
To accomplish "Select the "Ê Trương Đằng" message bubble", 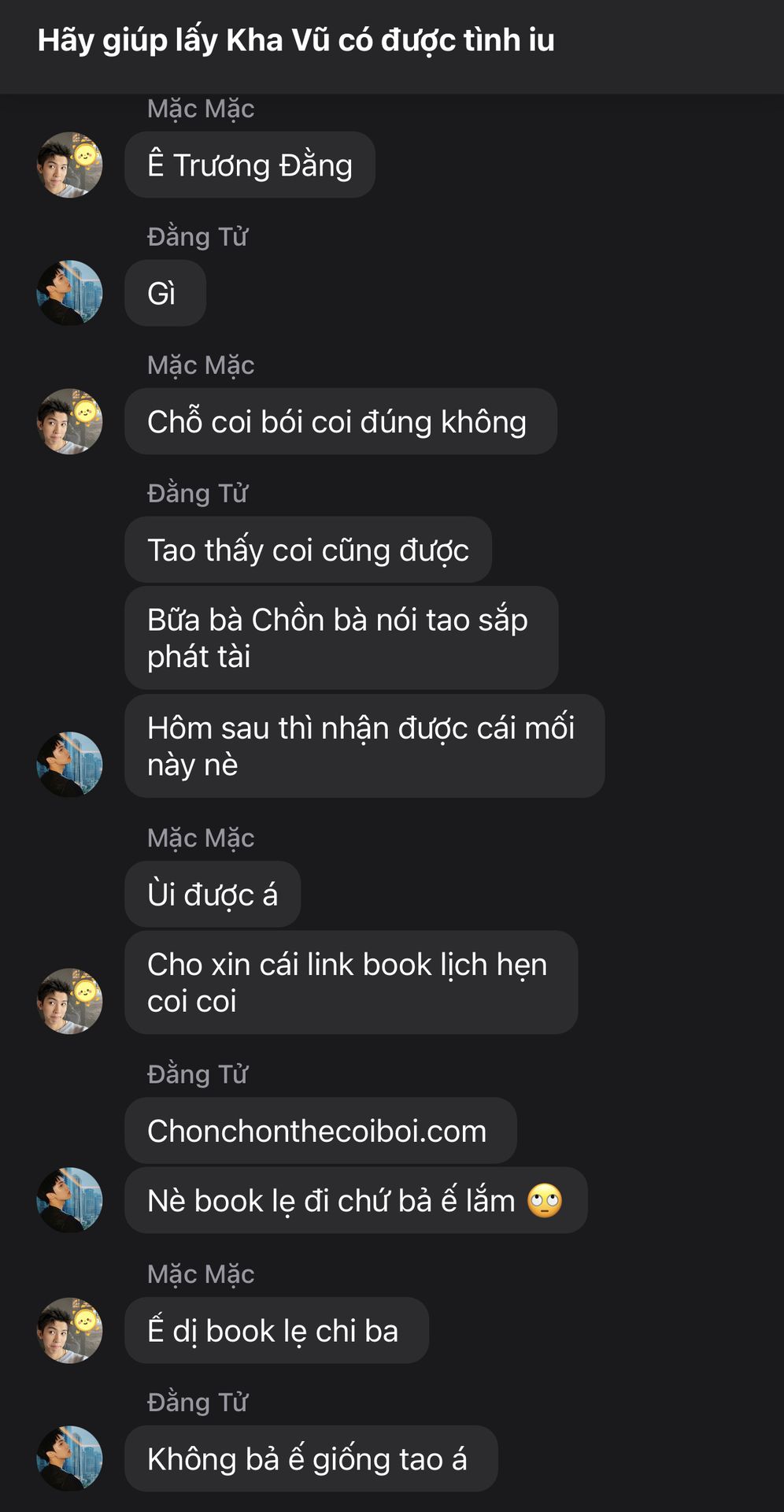I will point(250,165).
